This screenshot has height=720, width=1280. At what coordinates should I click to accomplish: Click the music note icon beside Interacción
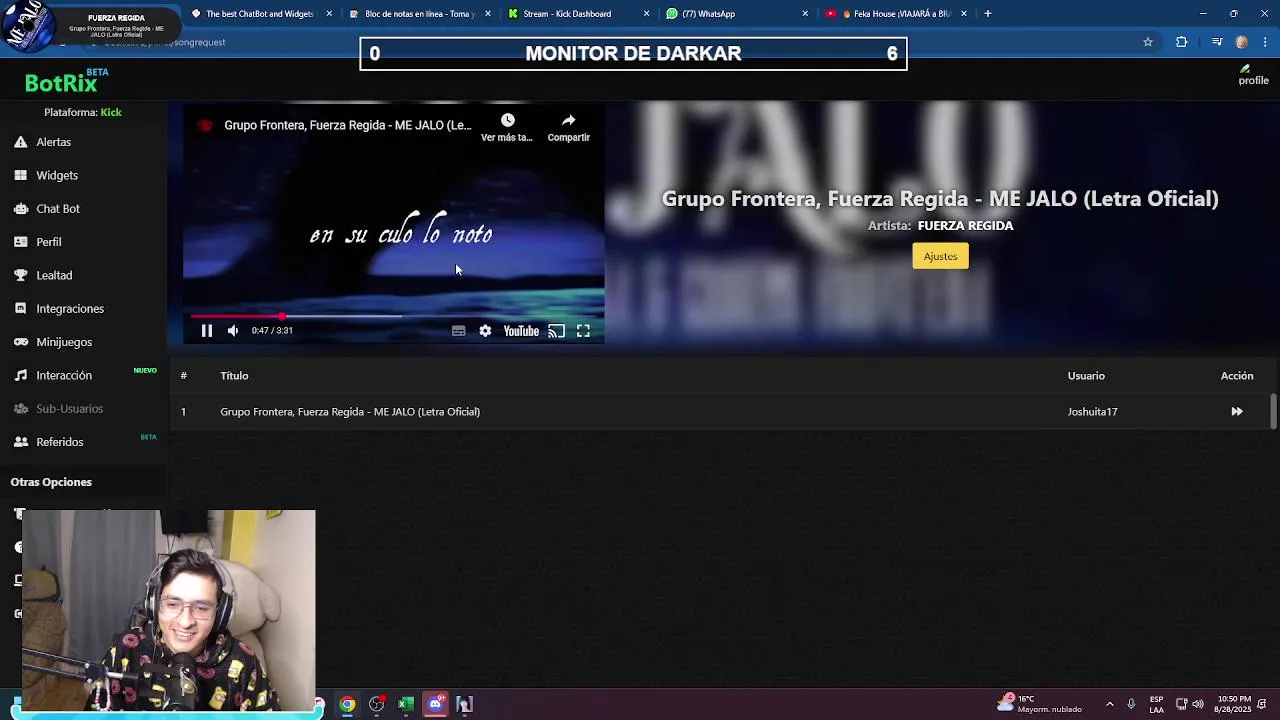pos(20,375)
